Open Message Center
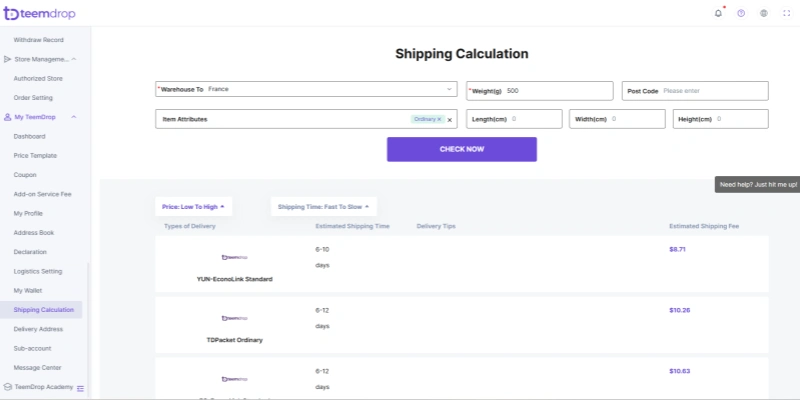Image resolution: width=800 pixels, height=400 pixels. pyautogui.click(x=37, y=367)
